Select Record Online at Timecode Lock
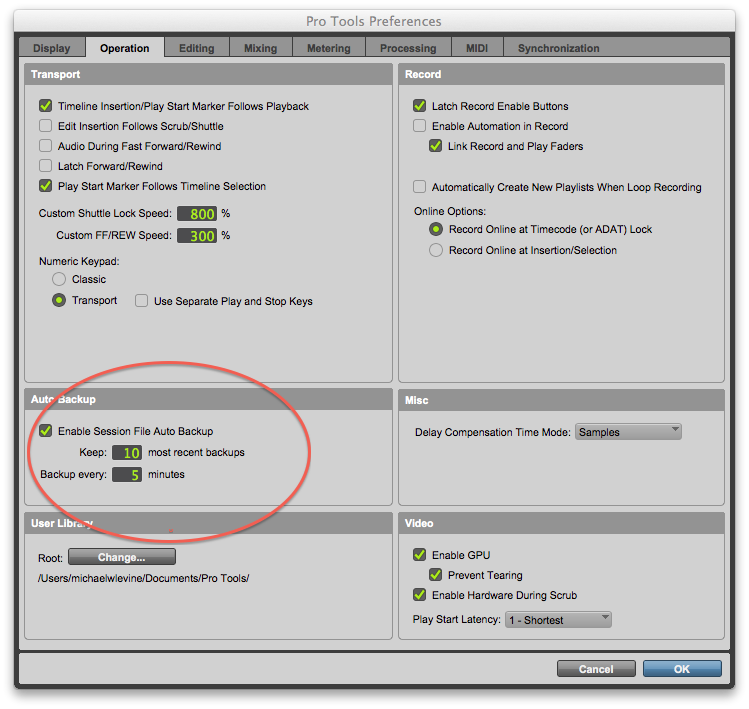 [436, 229]
